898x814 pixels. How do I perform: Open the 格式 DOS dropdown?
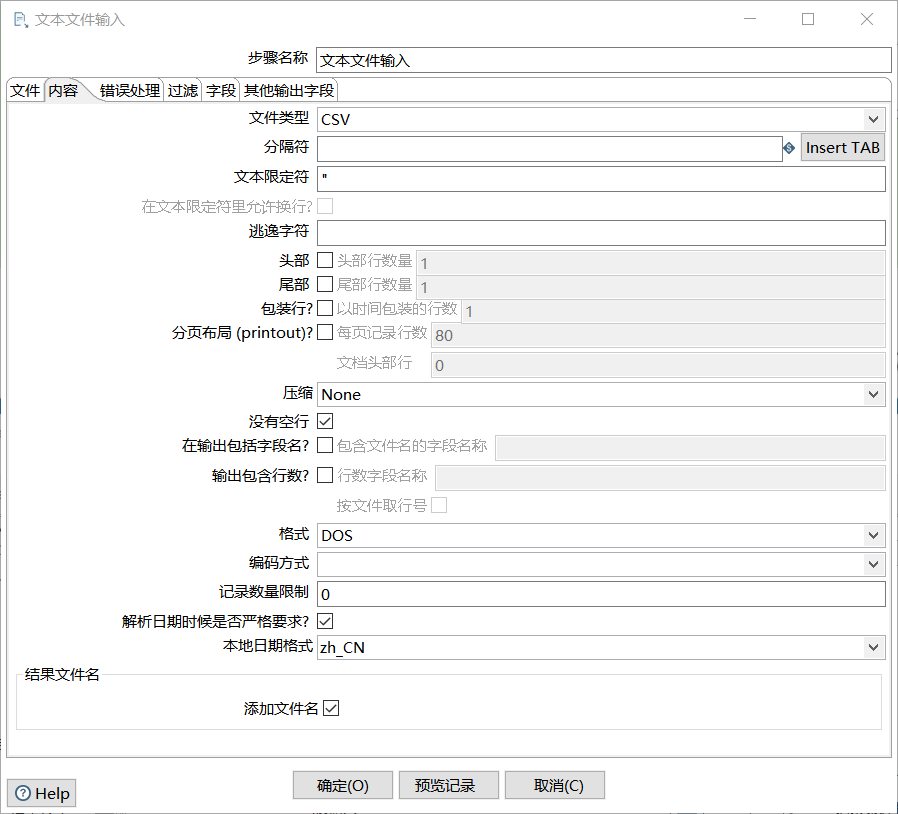[x=873, y=535]
